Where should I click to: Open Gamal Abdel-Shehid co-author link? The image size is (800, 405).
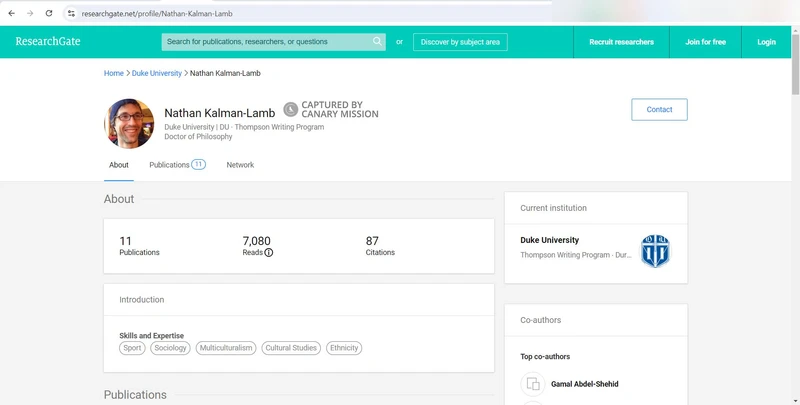585,384
